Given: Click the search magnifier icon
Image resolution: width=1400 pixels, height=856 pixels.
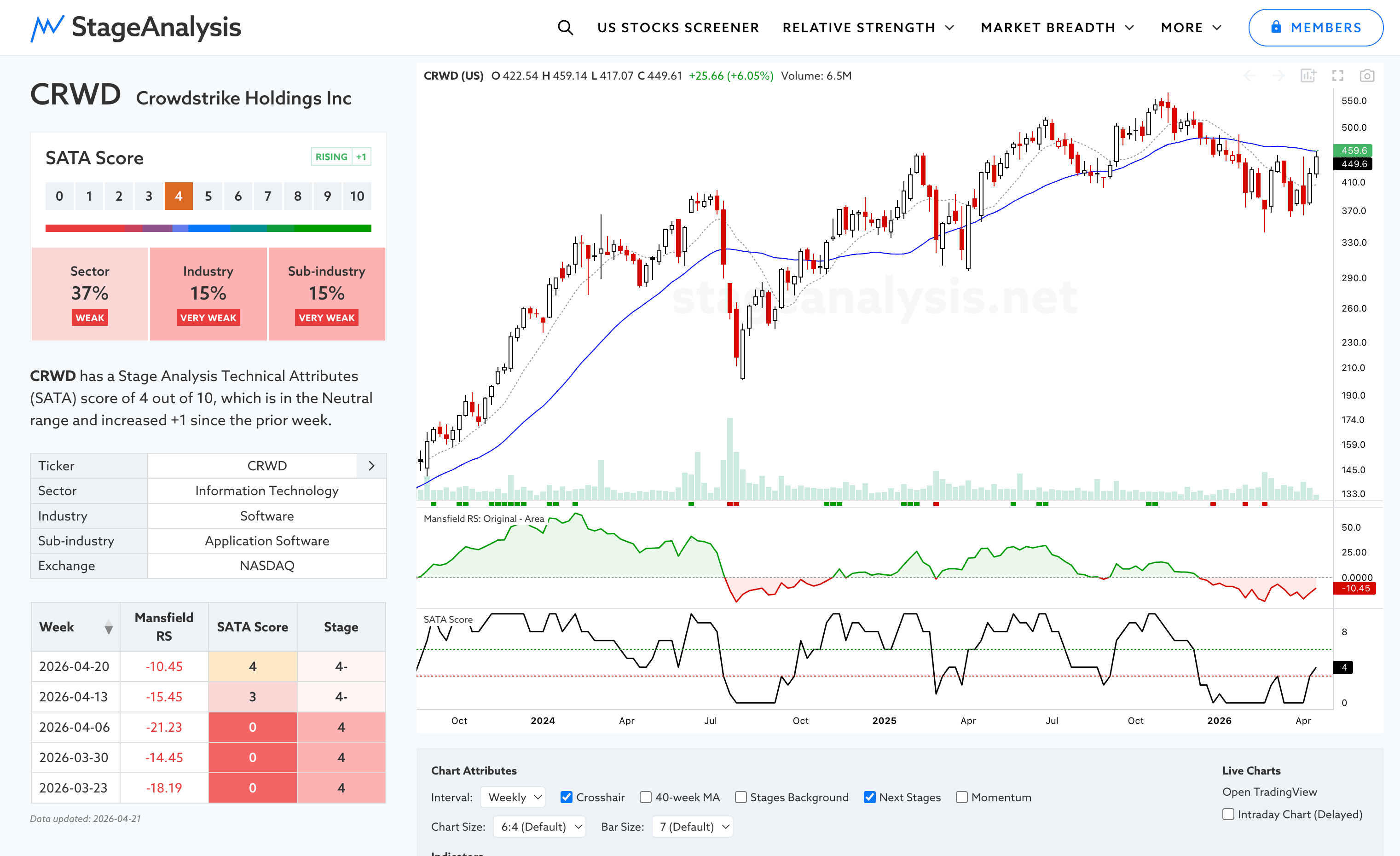Looking at the screenshot, I should coord(565,27).
